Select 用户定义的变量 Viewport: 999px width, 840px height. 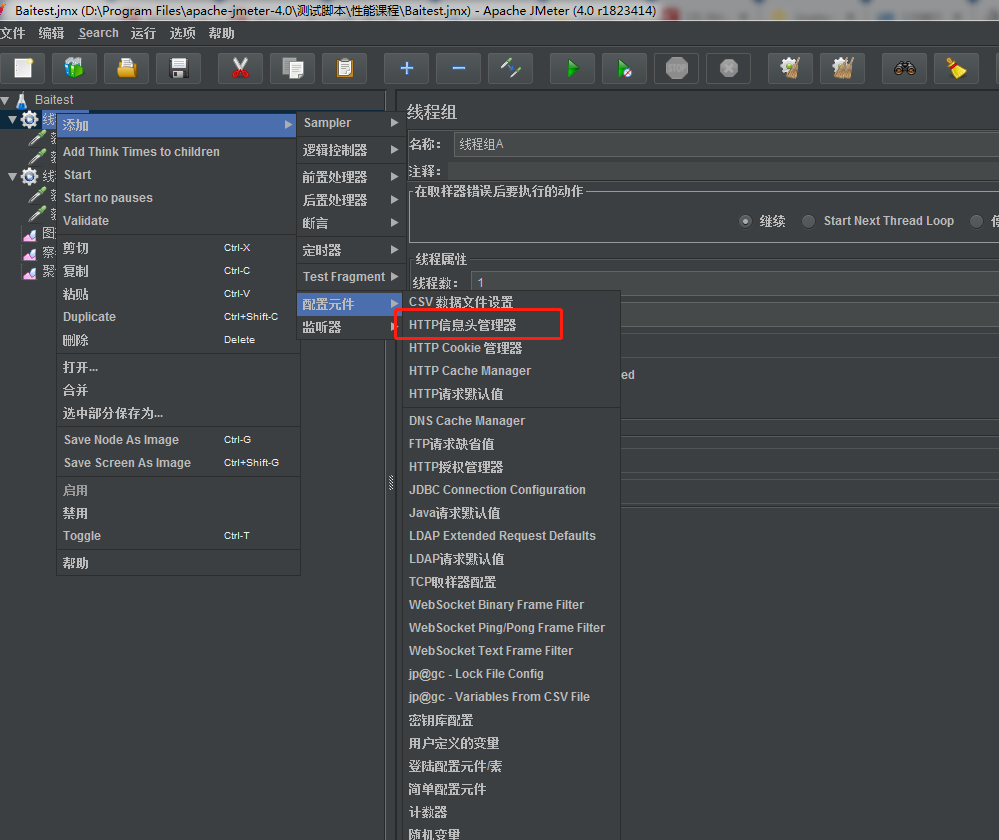click(x=512, y=743)
